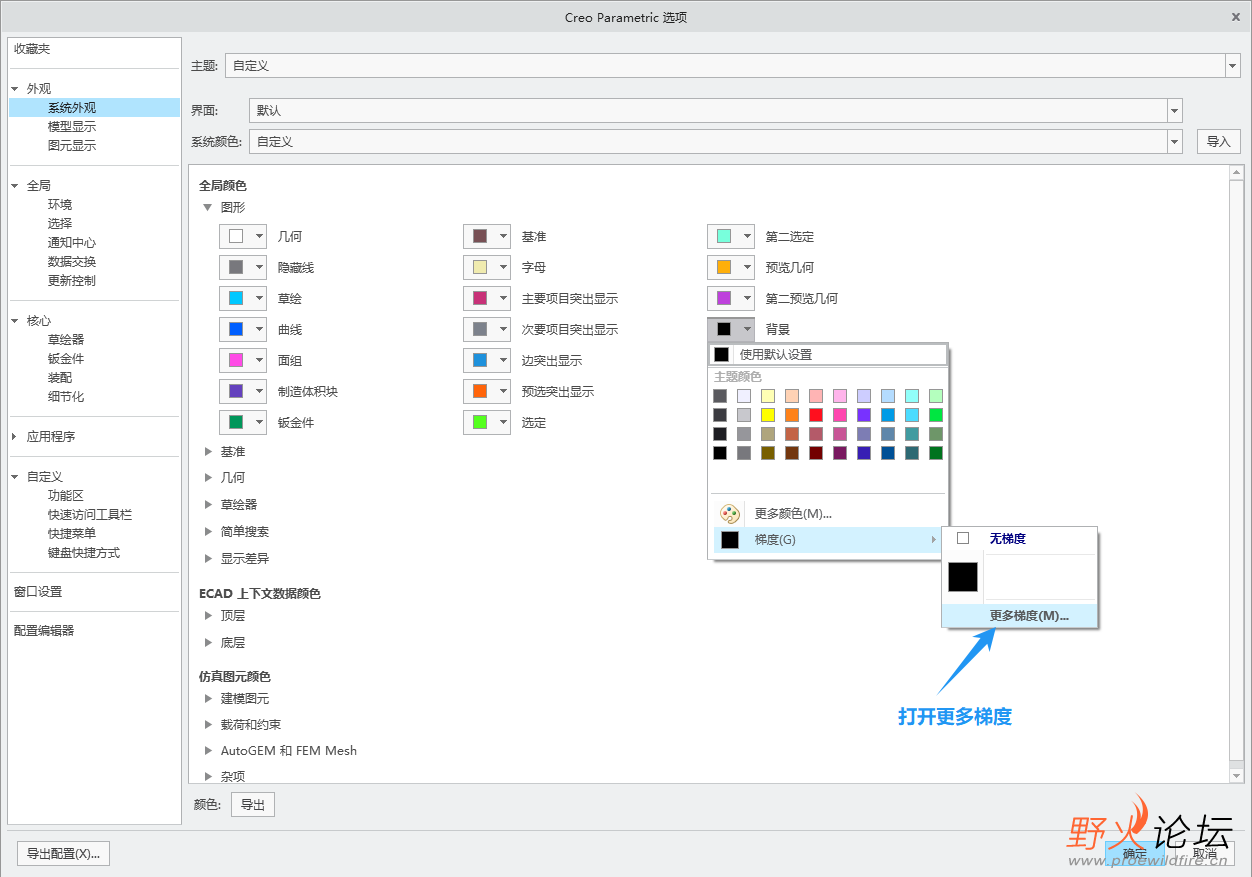The image size is (1252, 877).
Task: Open the 字母 color picker button
Action: click(487, 268)
